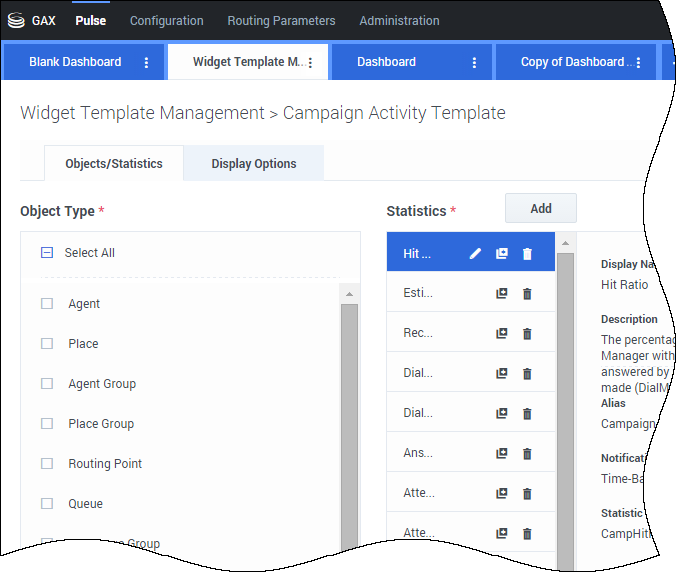
Task: Click the Object Type list scrollbar
Action: point(349,420)
